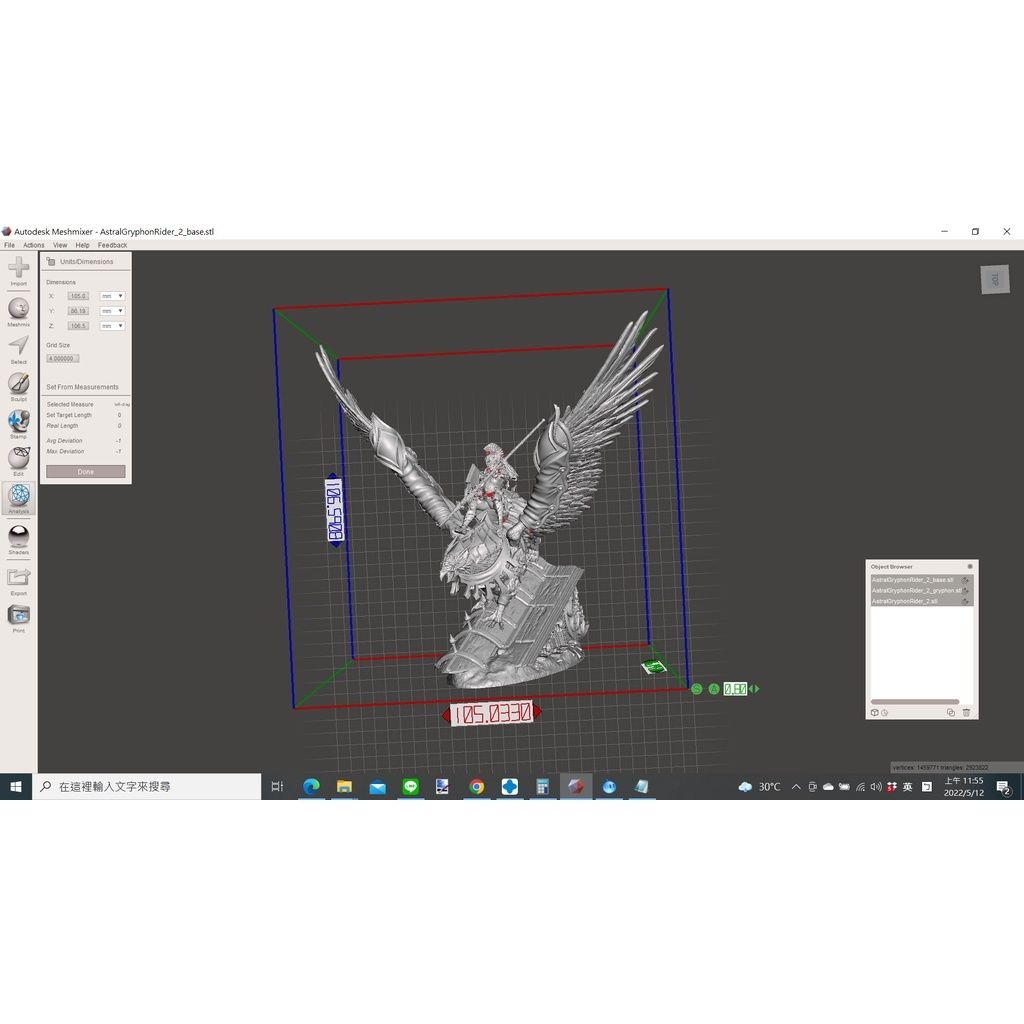This screenshot has width=1024, height=1024.
Task: Open the Actions menu
Action: coord(34,245)
